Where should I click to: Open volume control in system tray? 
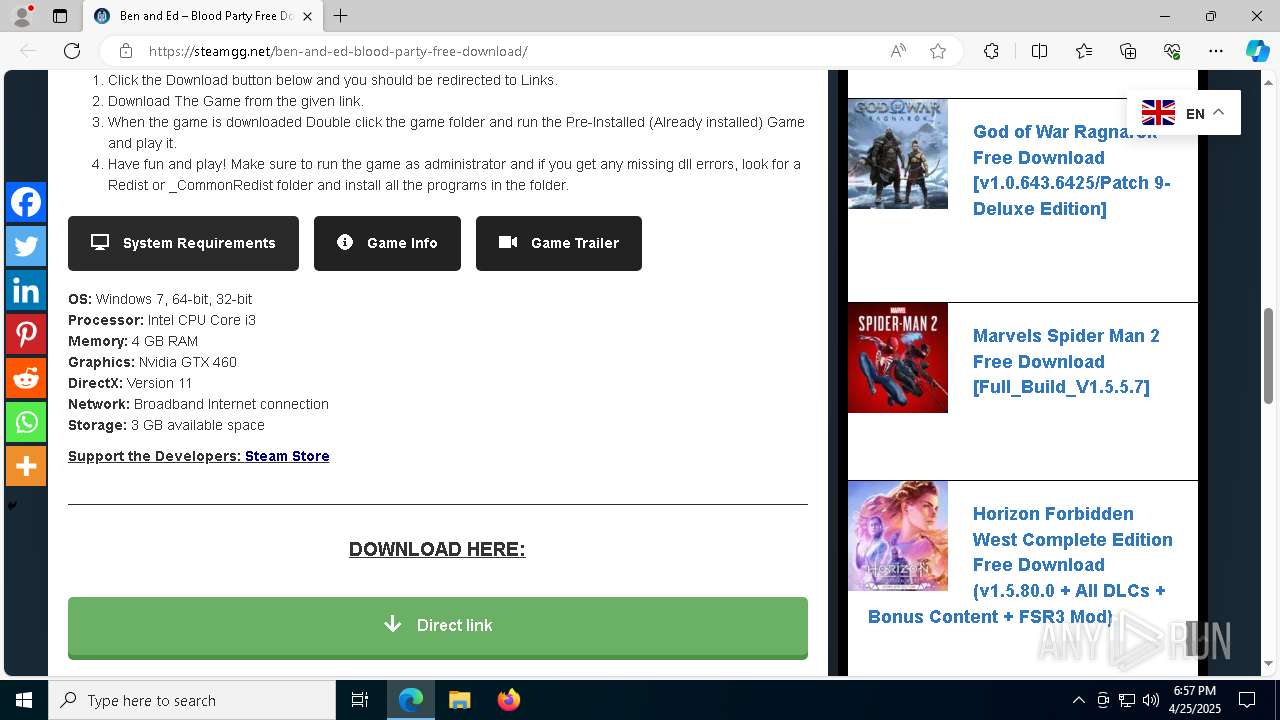coord(1151,700)
